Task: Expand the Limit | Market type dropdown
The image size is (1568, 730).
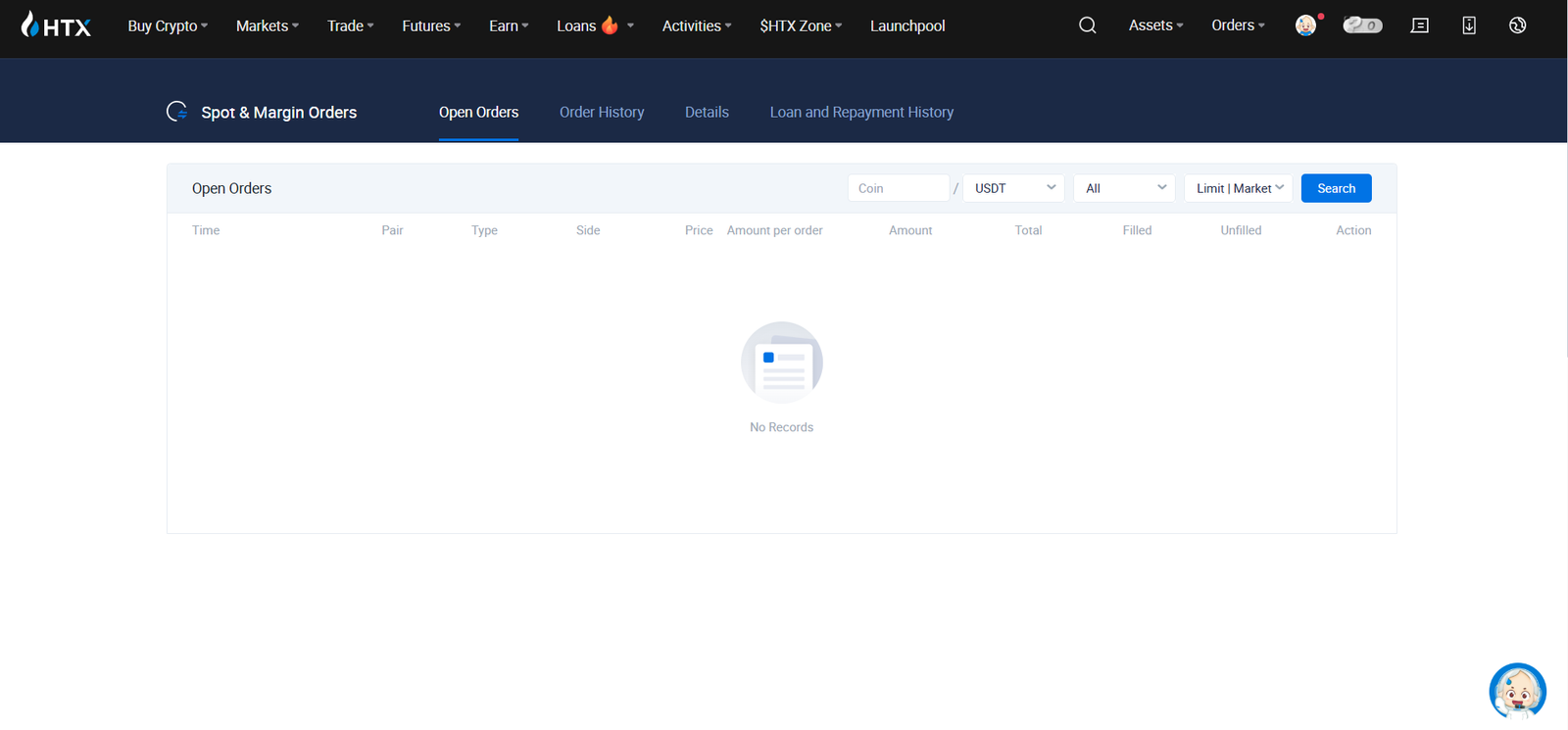Action: click(1238, 188)
